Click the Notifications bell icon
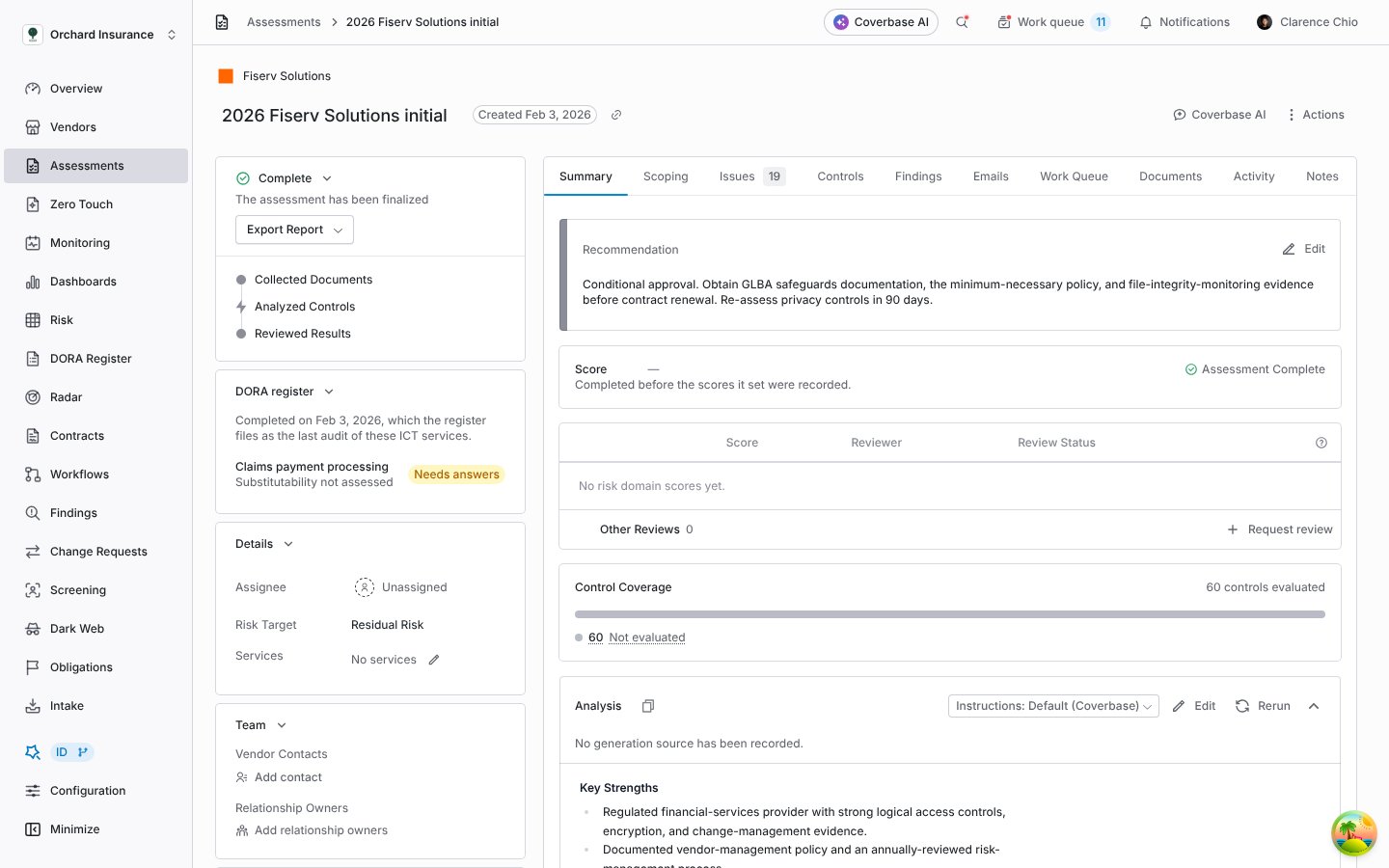The height and width of the screenshot is (868, 1389). [1146, 22]
